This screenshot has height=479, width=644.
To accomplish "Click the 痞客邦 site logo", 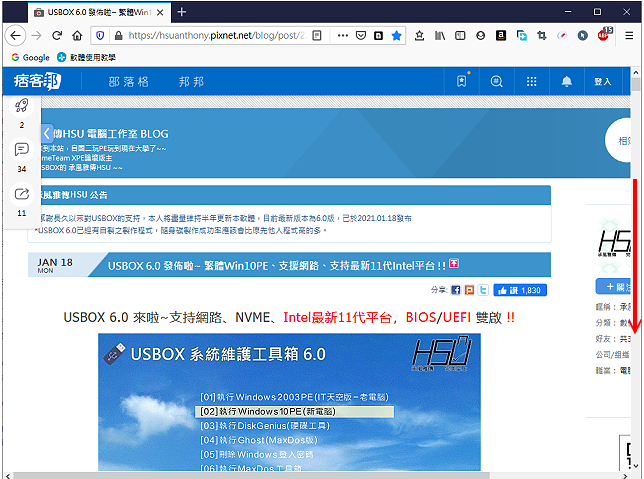I will click(x=37, y=81).
